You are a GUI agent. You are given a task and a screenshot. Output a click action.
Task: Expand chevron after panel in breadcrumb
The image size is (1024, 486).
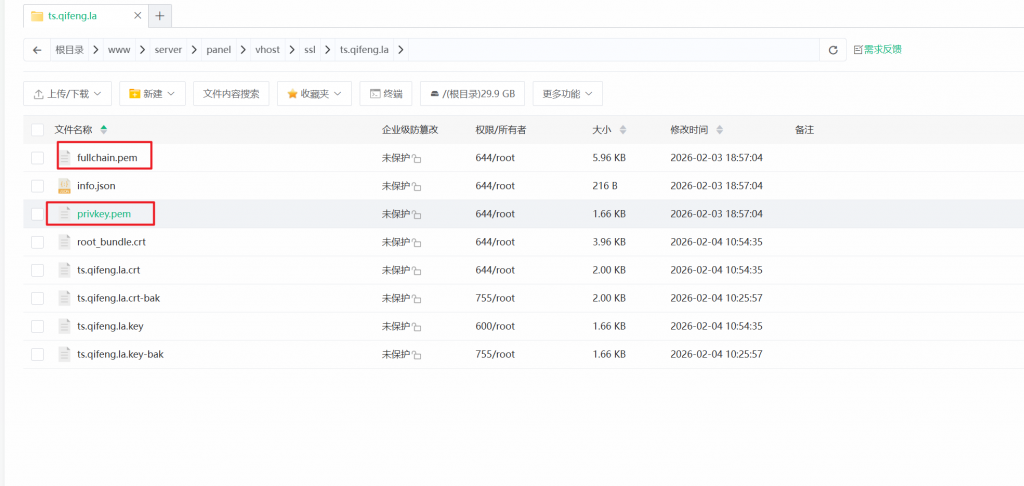pyautogui.click(x=241, y=50)
